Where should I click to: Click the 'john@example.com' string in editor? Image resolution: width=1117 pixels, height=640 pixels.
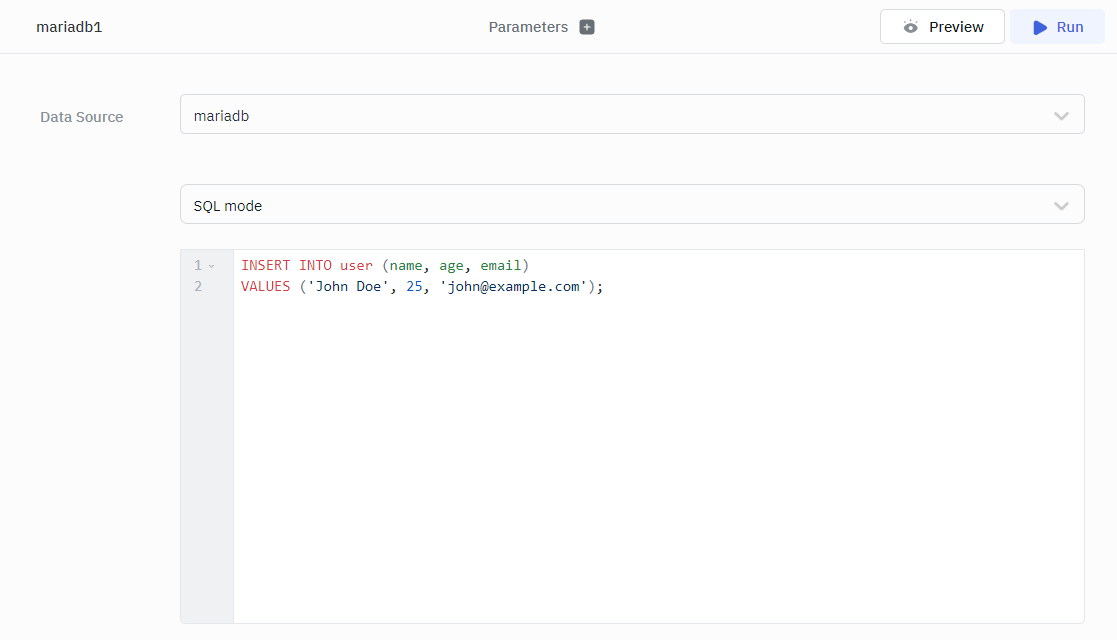point(513,287)
